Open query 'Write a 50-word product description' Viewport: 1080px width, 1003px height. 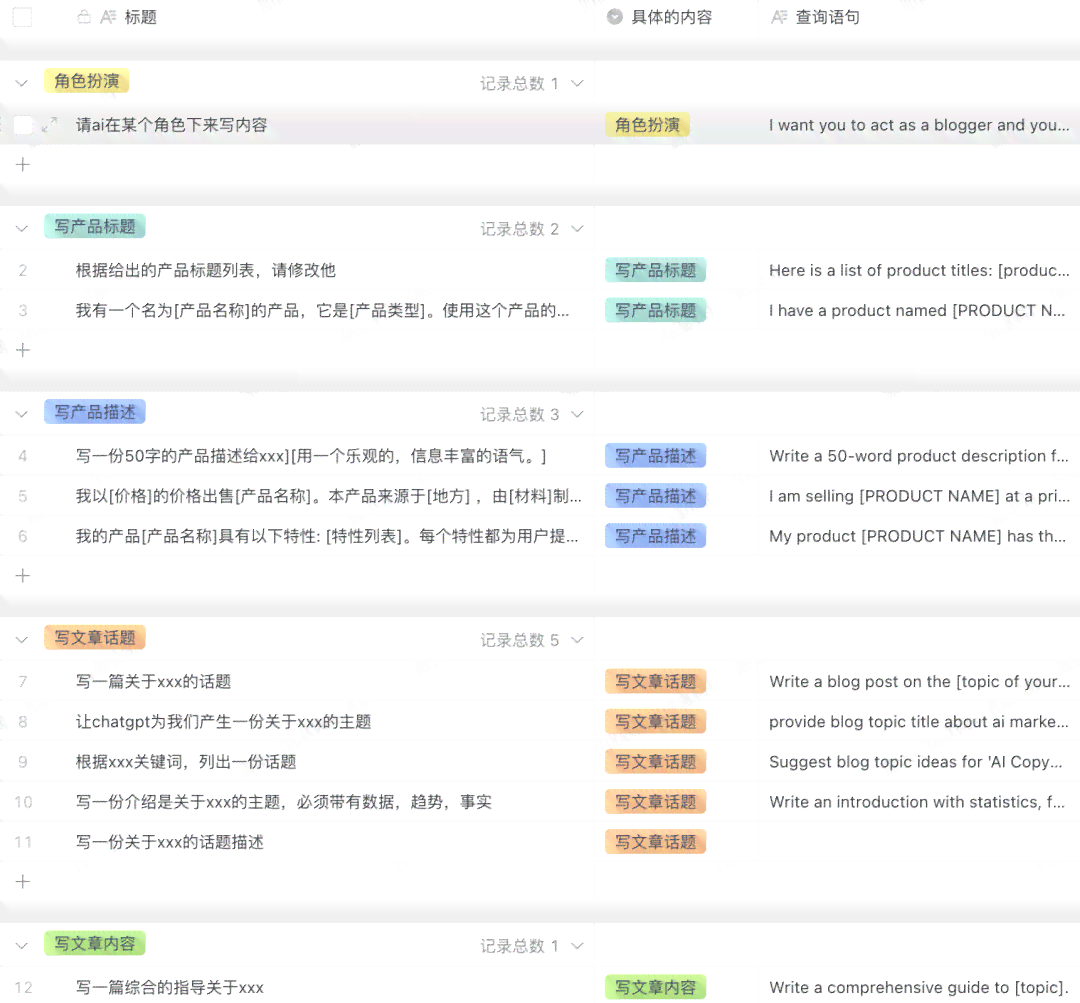pos(919,456)
